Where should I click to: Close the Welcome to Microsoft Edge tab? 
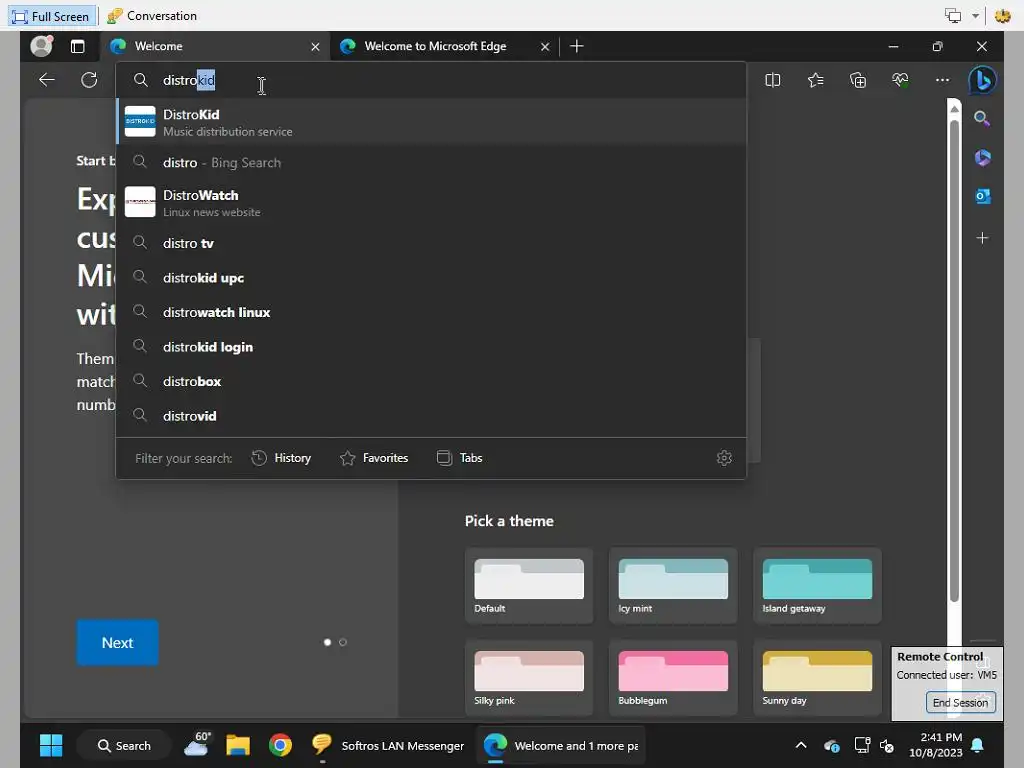(545, 47)
